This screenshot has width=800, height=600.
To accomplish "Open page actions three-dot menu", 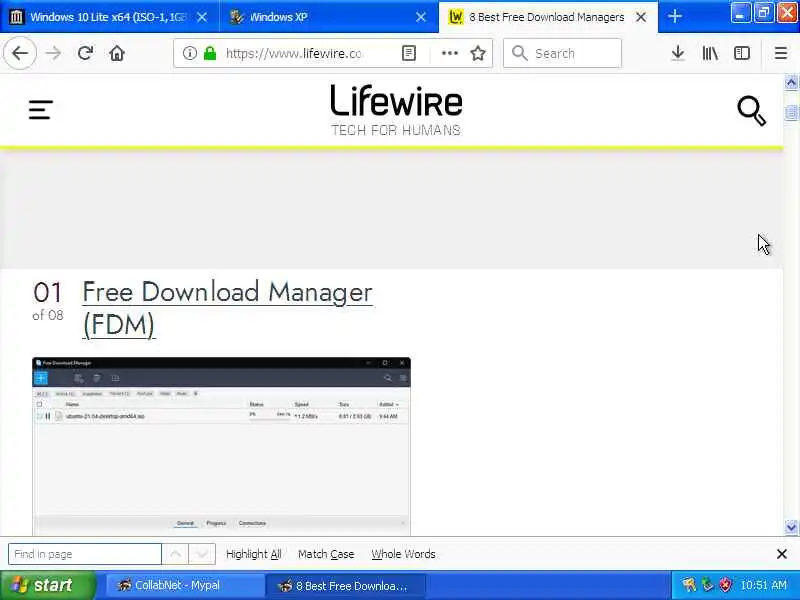I will 449,53.
